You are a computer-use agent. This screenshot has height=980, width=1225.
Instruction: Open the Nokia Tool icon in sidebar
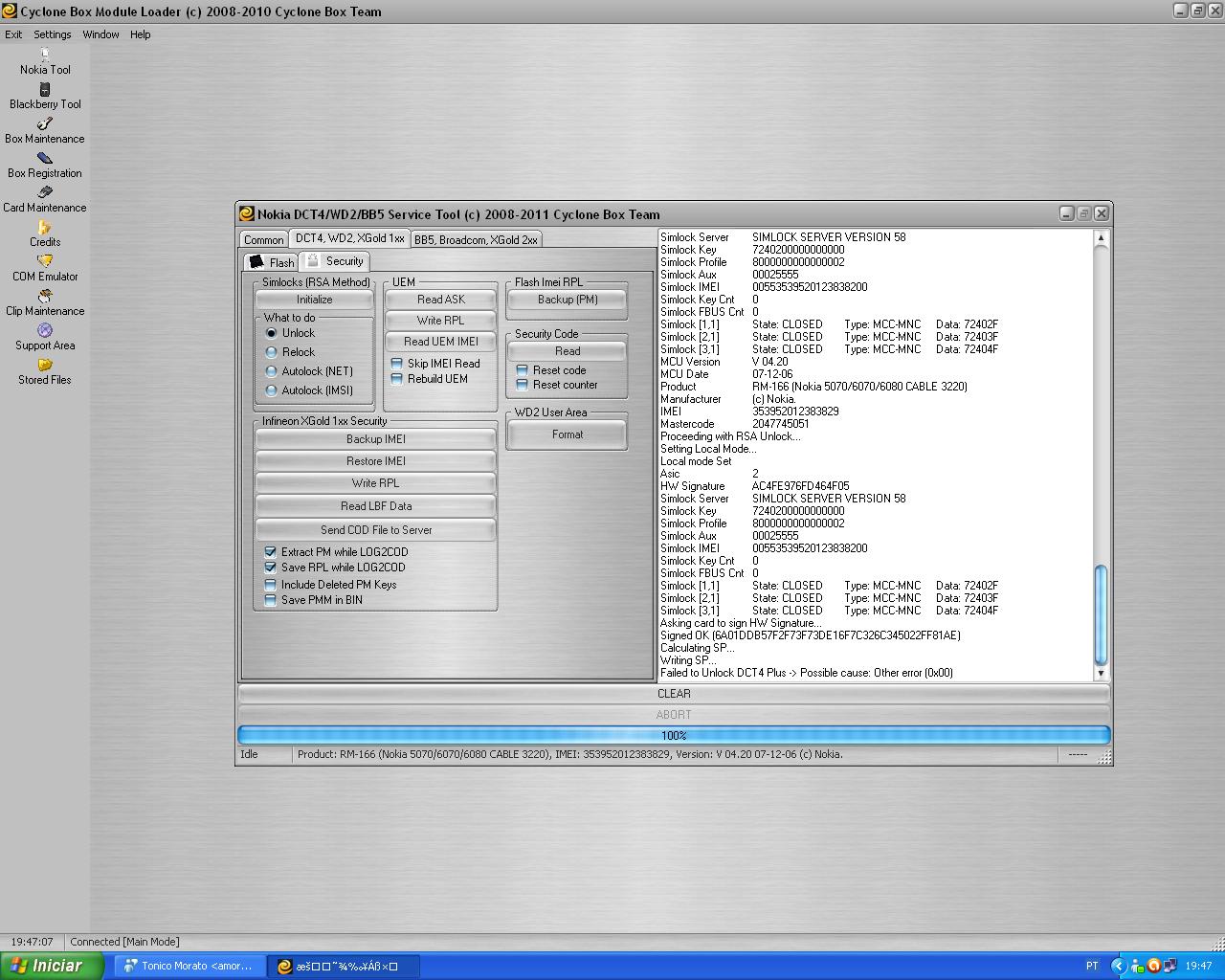tap(45, 56)
